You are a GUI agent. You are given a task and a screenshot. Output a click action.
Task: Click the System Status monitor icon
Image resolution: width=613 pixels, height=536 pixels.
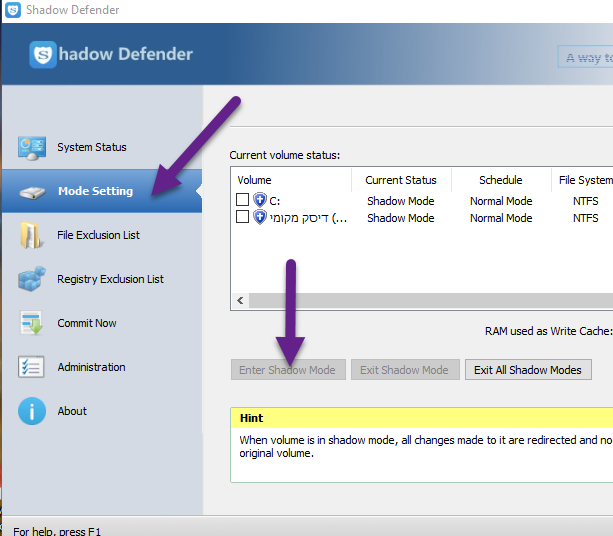point(32,148)
